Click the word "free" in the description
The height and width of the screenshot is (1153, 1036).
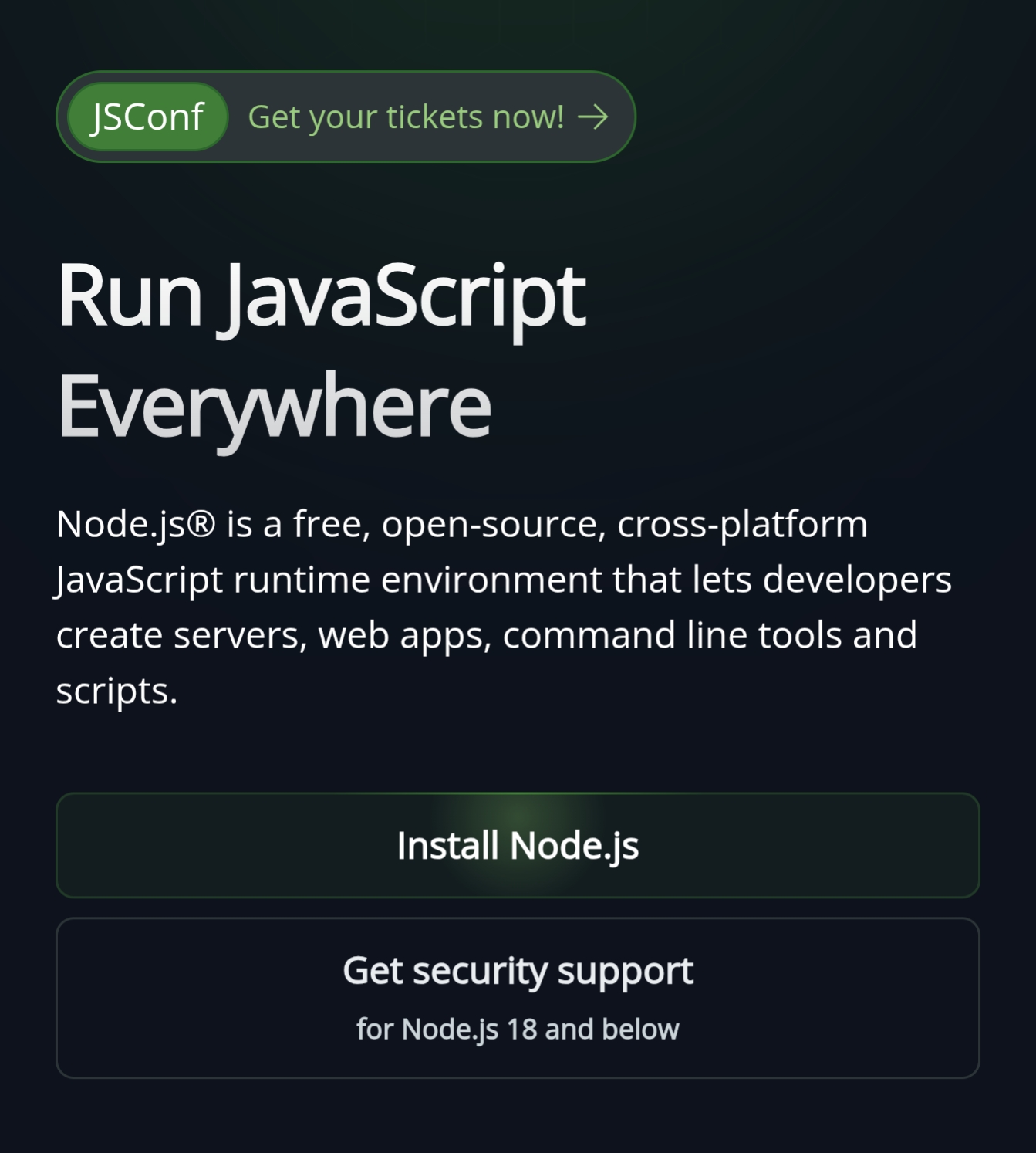tap(332, 525)
